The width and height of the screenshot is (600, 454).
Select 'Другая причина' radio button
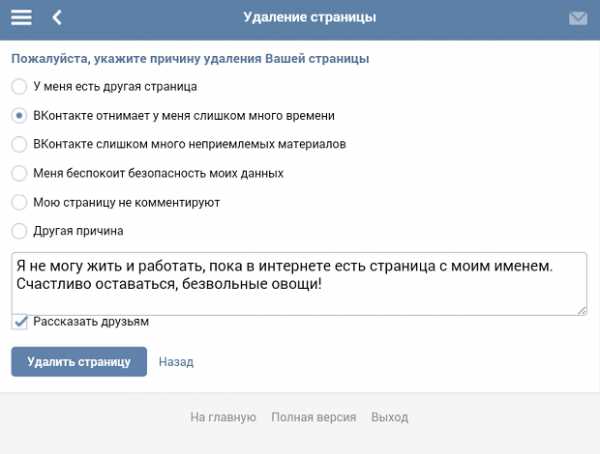19,231
